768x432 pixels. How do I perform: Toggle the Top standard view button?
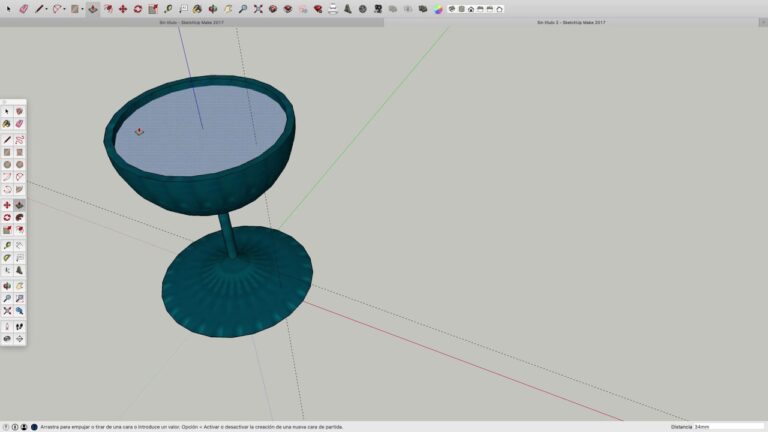461,9
